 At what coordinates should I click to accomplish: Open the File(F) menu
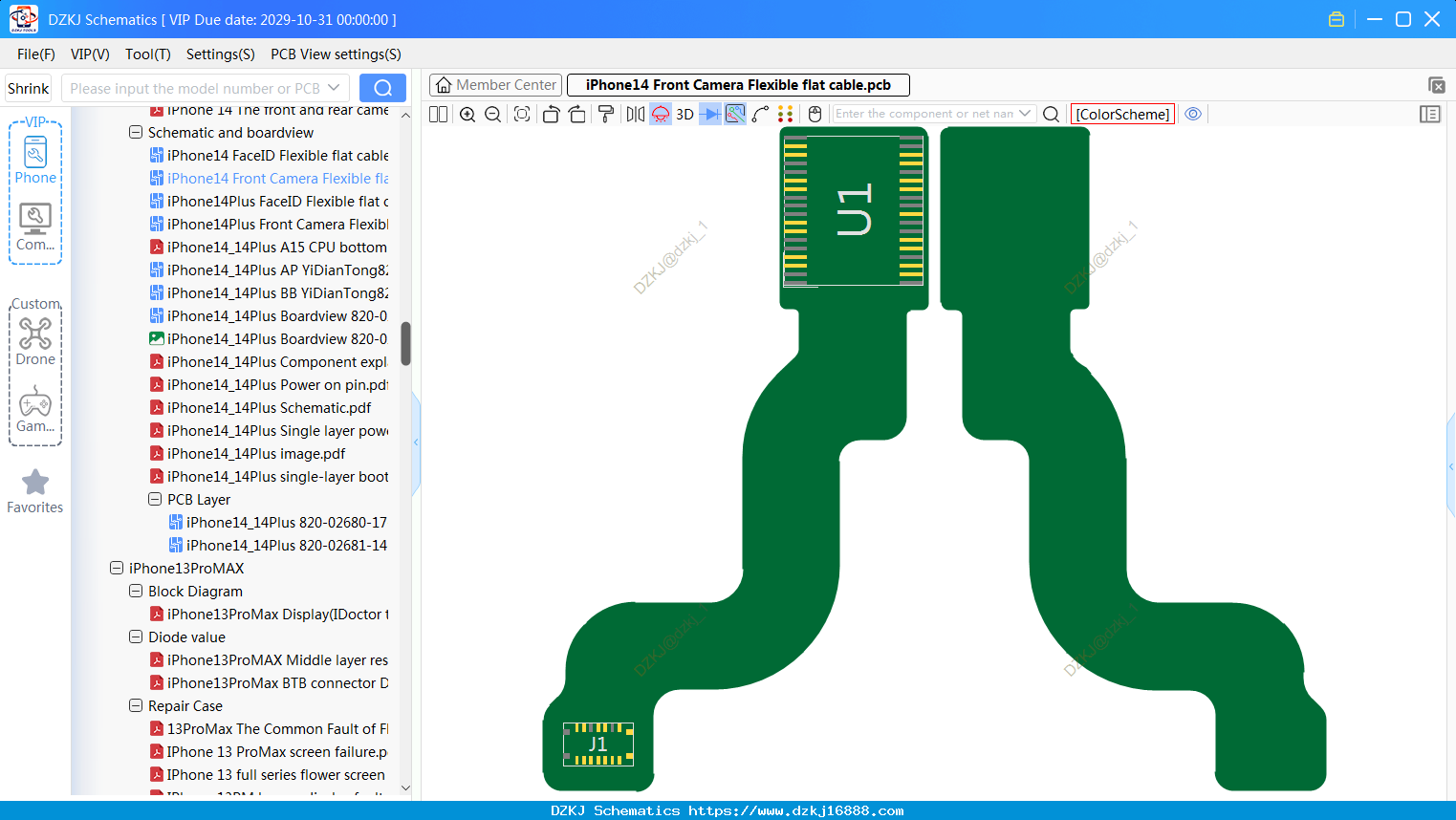click(x=36, y=54)
